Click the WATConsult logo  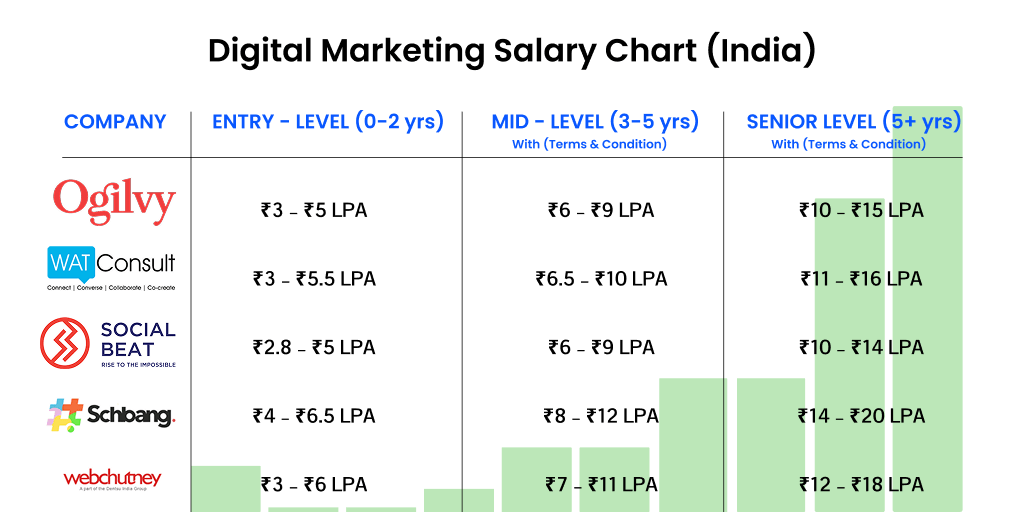pyautogui.click(x=111, y=267)
